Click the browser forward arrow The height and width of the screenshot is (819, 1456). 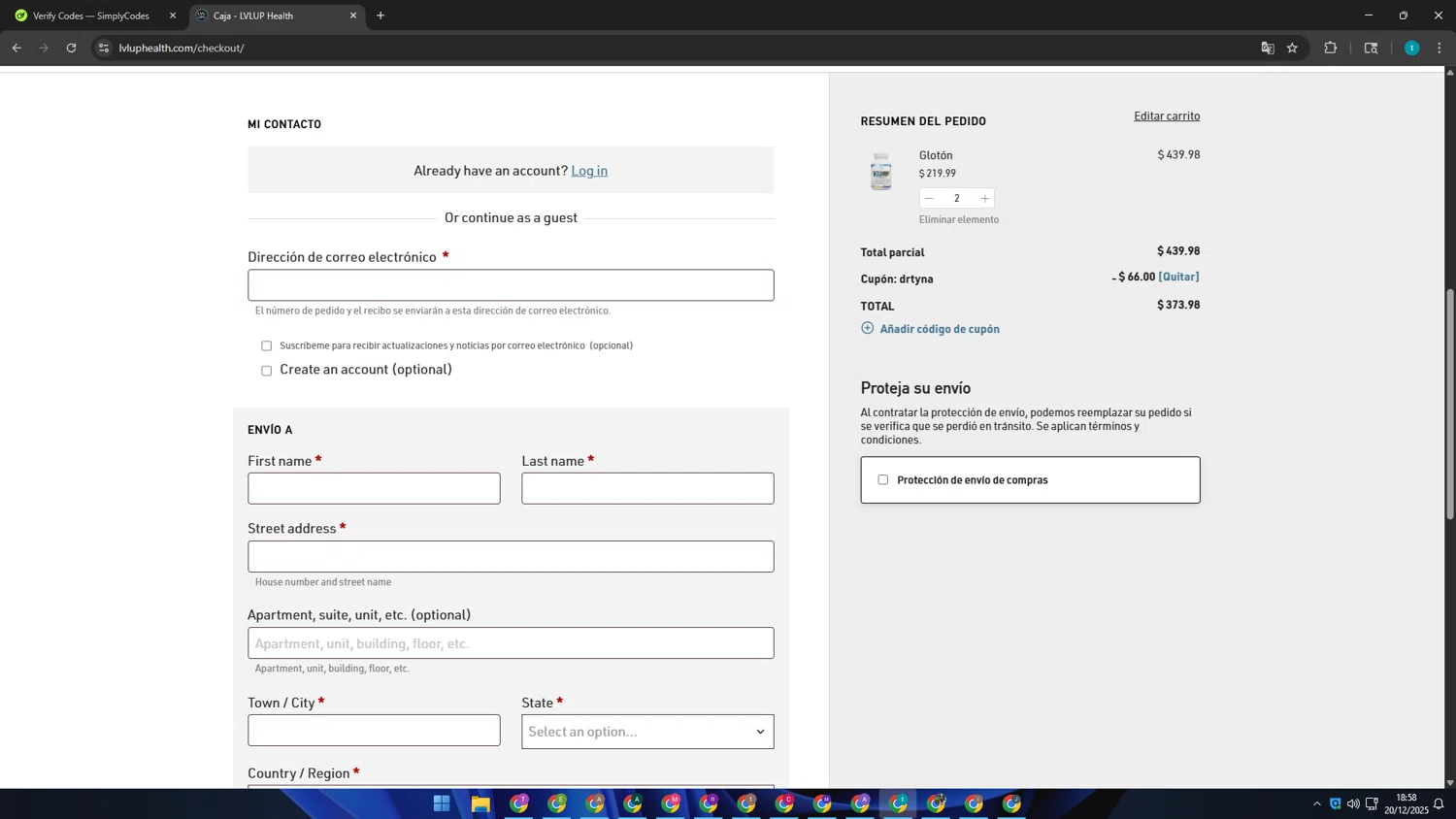click(44, 48)
